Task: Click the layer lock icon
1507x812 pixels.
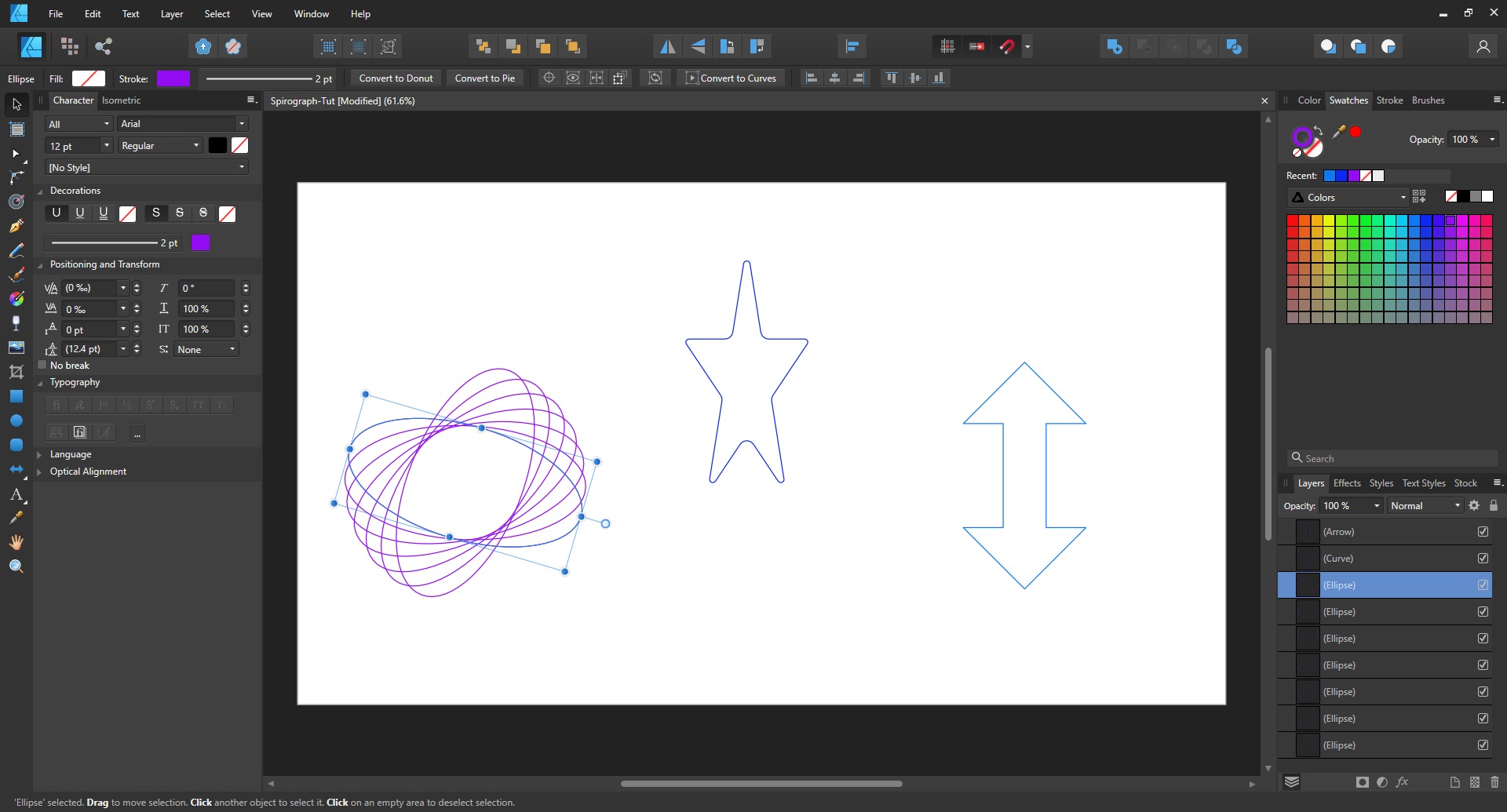Action: click(x=1494, y=506)
